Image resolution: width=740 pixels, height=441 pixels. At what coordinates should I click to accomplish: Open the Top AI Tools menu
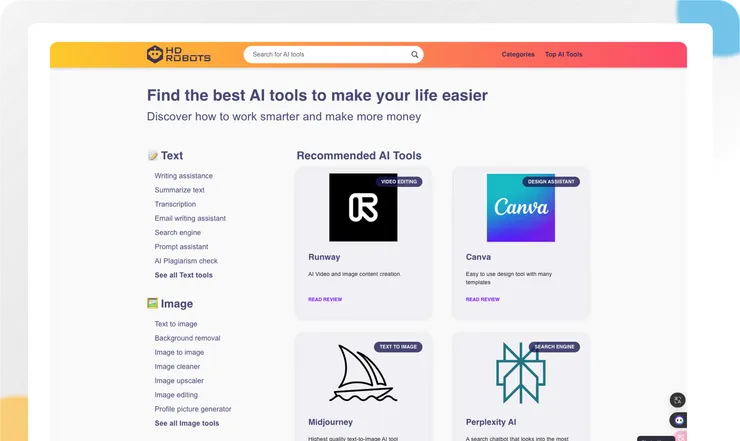563,55
